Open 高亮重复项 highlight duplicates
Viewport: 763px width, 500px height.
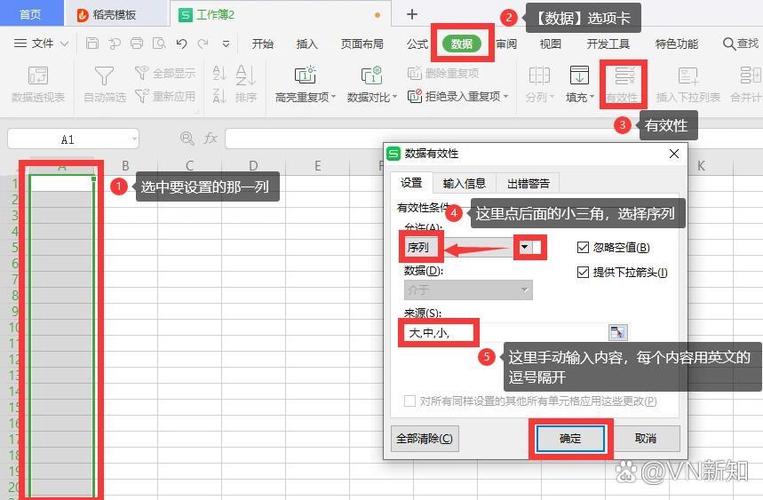click(x=306, y=84)
